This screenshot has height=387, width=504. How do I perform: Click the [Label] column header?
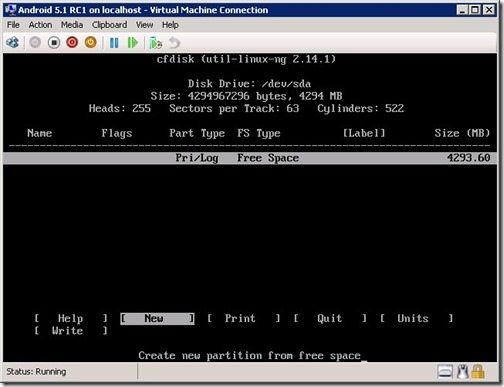364,133
